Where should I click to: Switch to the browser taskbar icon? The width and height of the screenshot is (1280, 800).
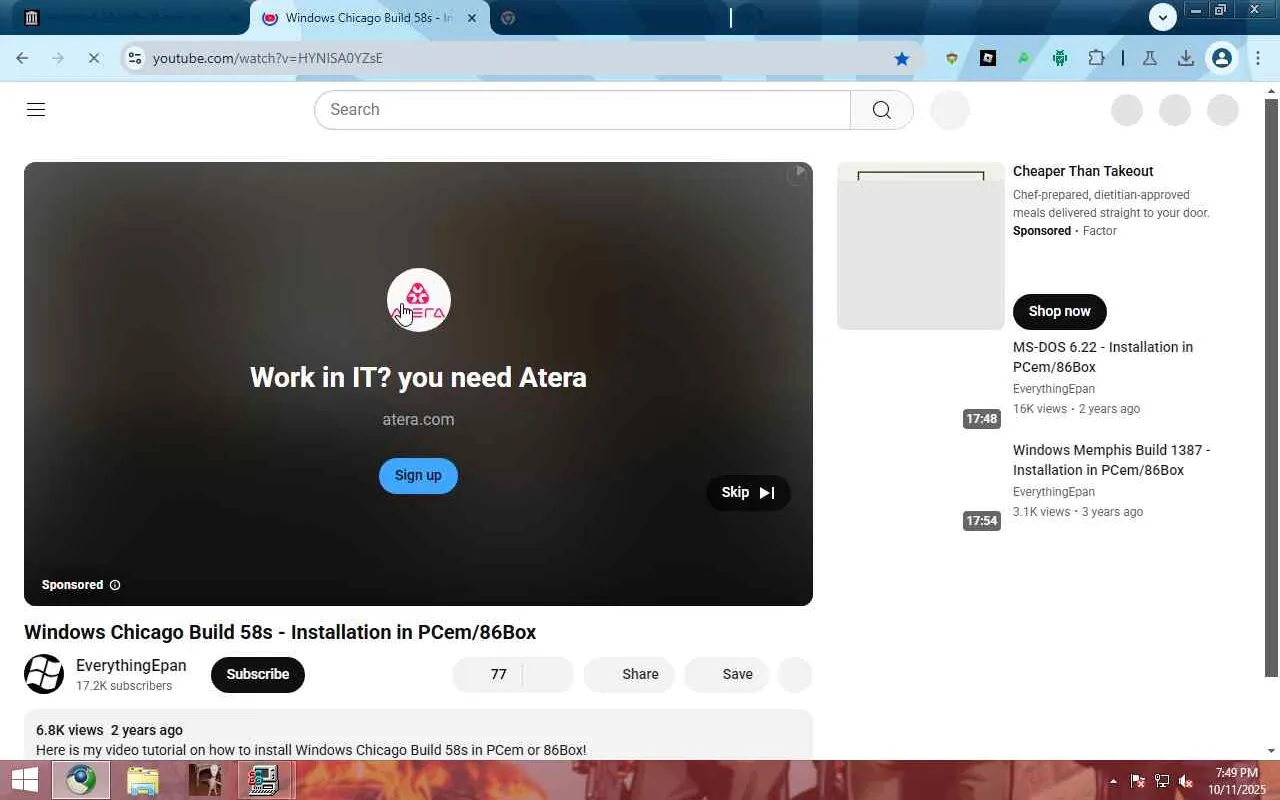(81, 780)
